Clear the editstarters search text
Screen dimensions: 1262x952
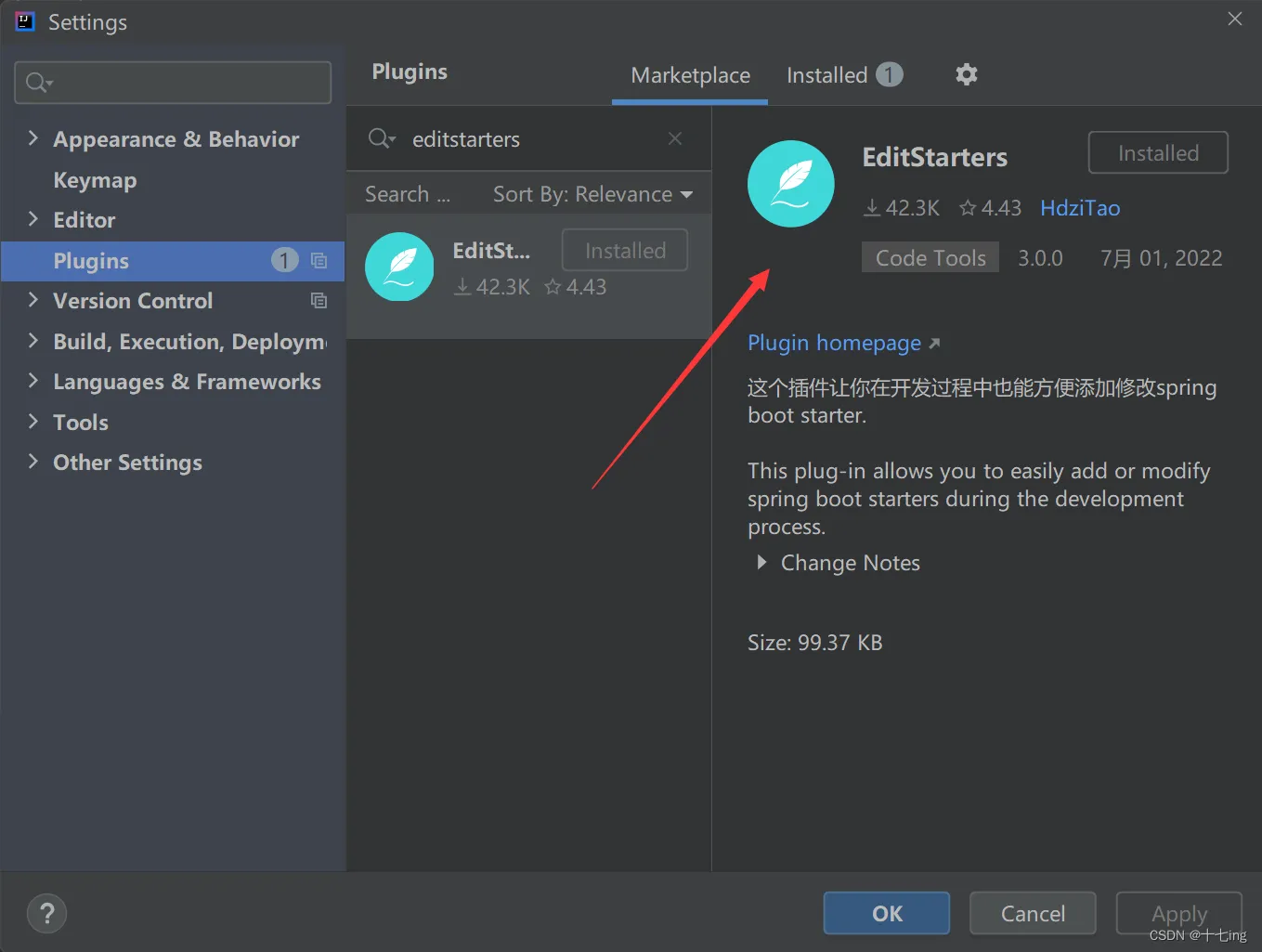pos(675,138)
